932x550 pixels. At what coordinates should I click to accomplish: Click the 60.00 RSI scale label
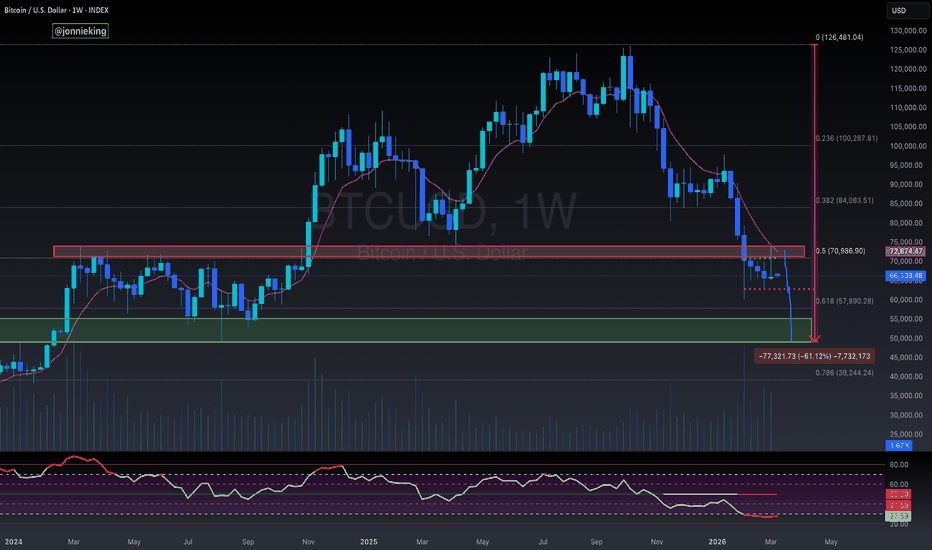click(x=899, y=485)
